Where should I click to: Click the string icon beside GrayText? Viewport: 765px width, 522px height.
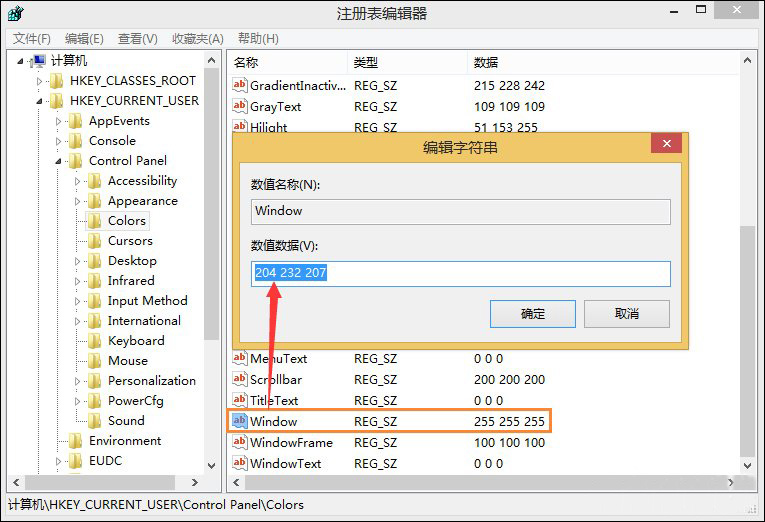240,106
